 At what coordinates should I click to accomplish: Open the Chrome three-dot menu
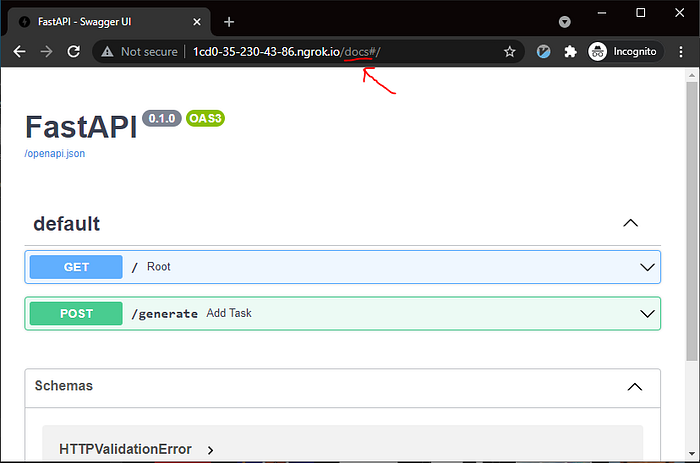pos(681,52)
